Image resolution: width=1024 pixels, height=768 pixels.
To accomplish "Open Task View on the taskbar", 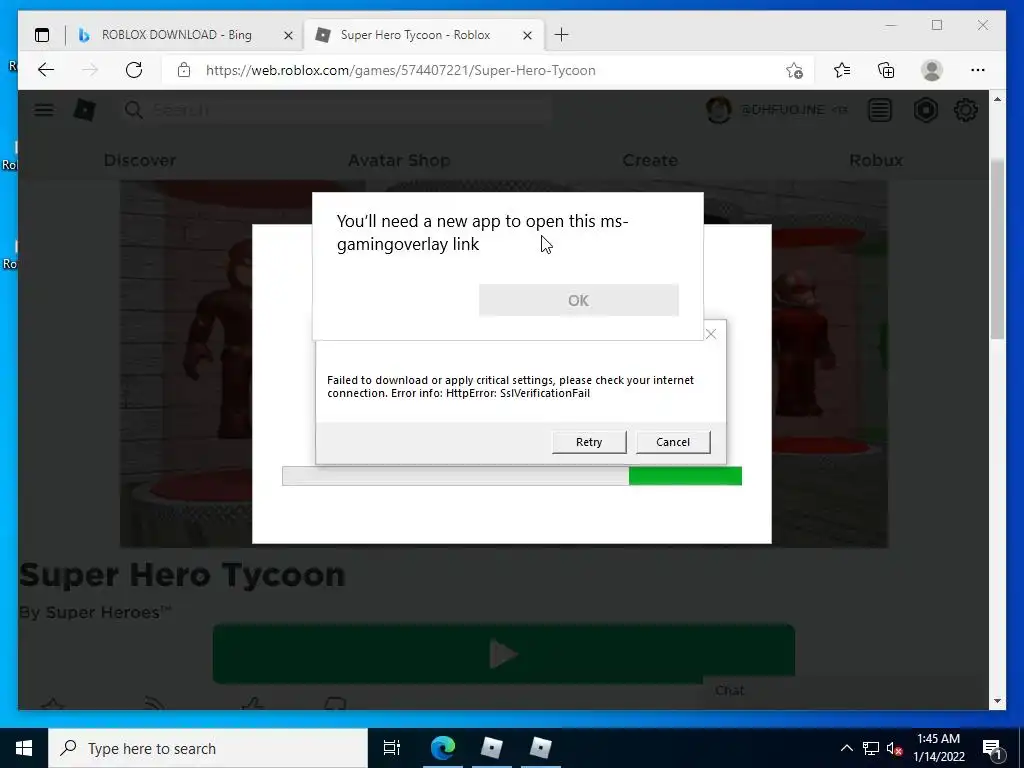I will [392, 748].
